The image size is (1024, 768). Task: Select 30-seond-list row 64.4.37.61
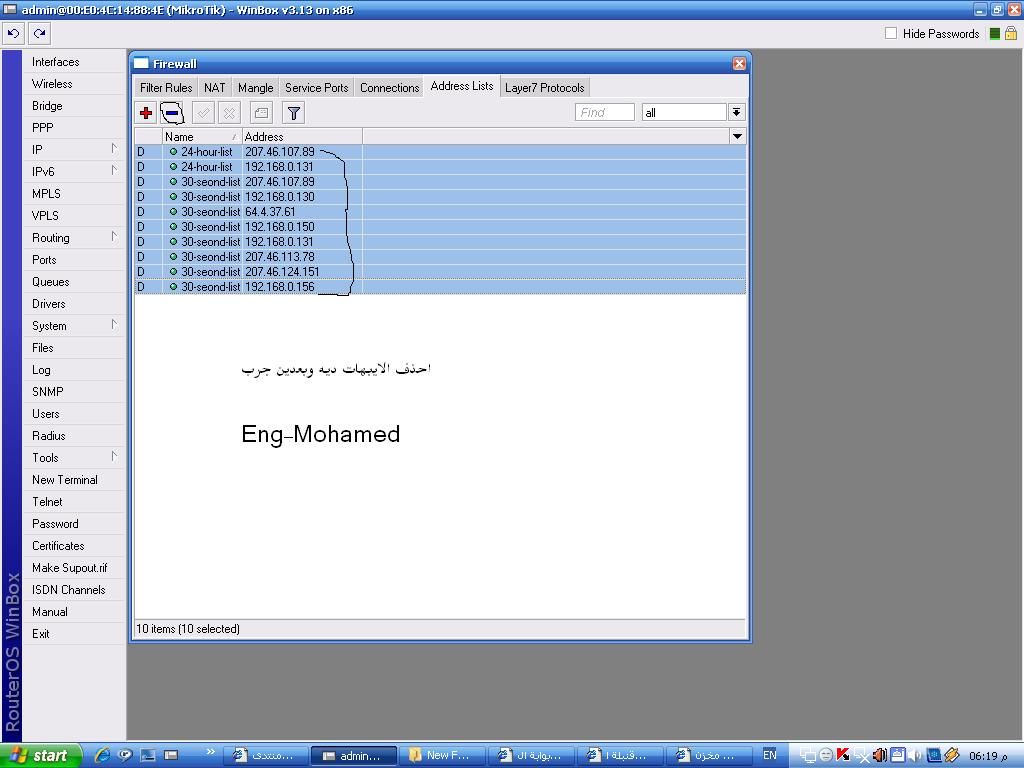pos(440,212)
